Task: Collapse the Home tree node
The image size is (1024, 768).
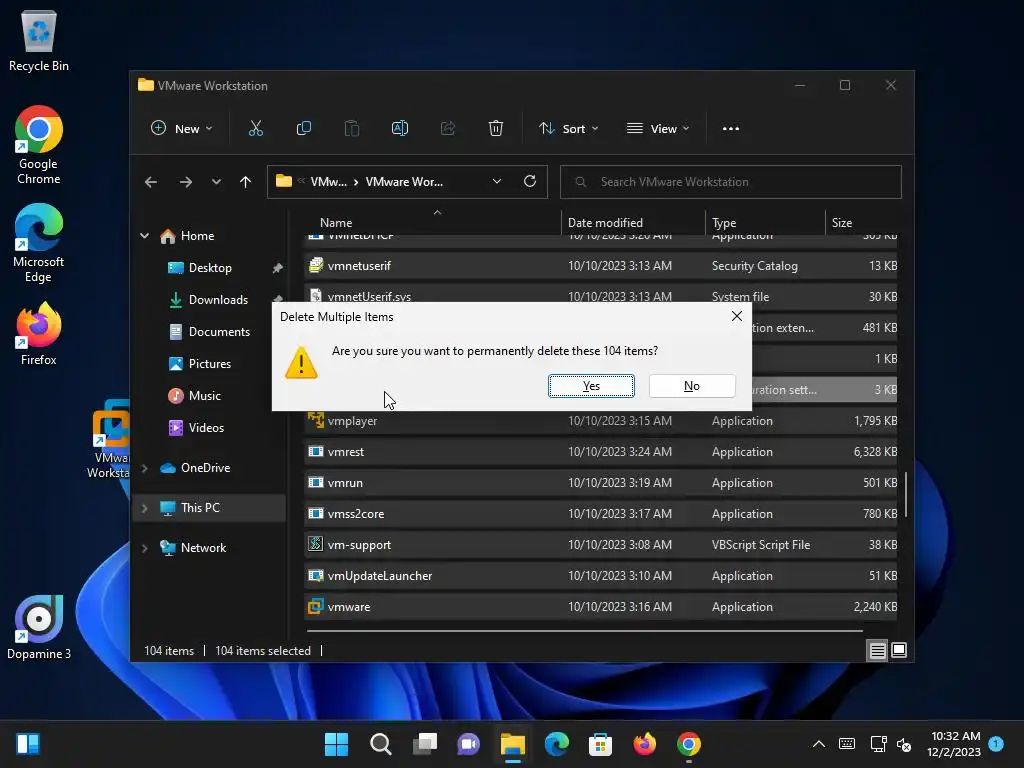Action: tap(144, 236)
